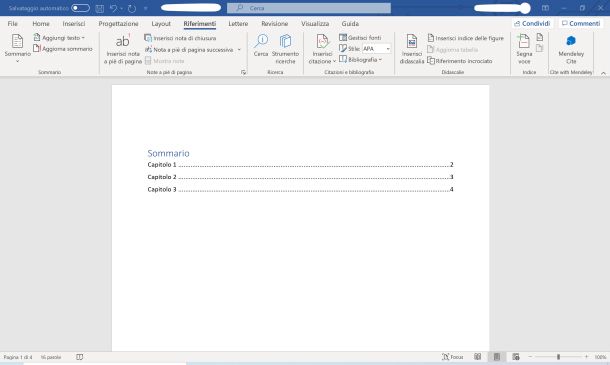Open the Visualizza tab
Screen dimensions: 610x365
coord(315,23)
